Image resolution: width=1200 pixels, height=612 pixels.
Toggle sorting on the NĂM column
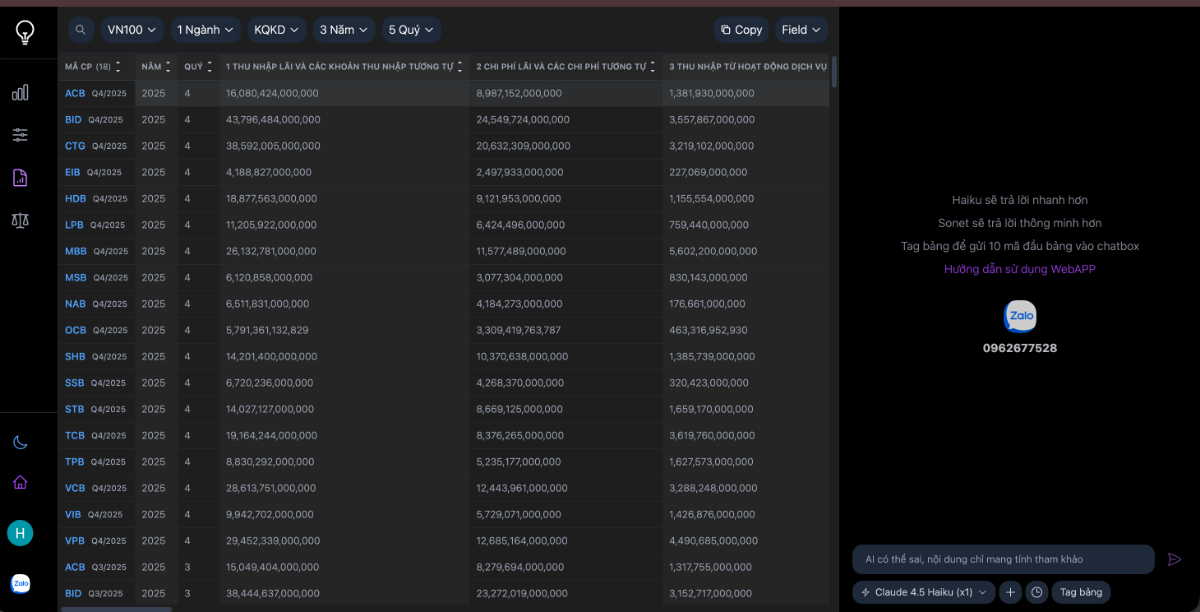pyautogui.click(x=170, y=66)
